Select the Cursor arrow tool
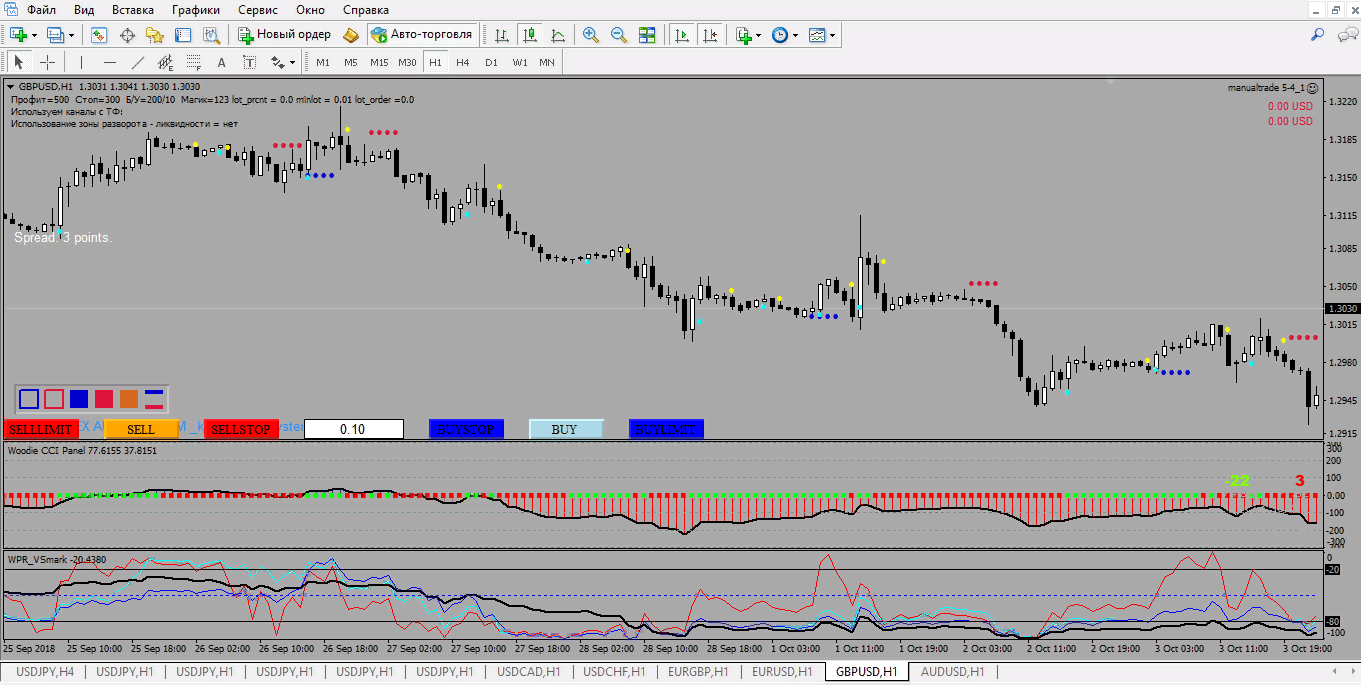This screenshot has width=1361, height=685. point(19,62)
